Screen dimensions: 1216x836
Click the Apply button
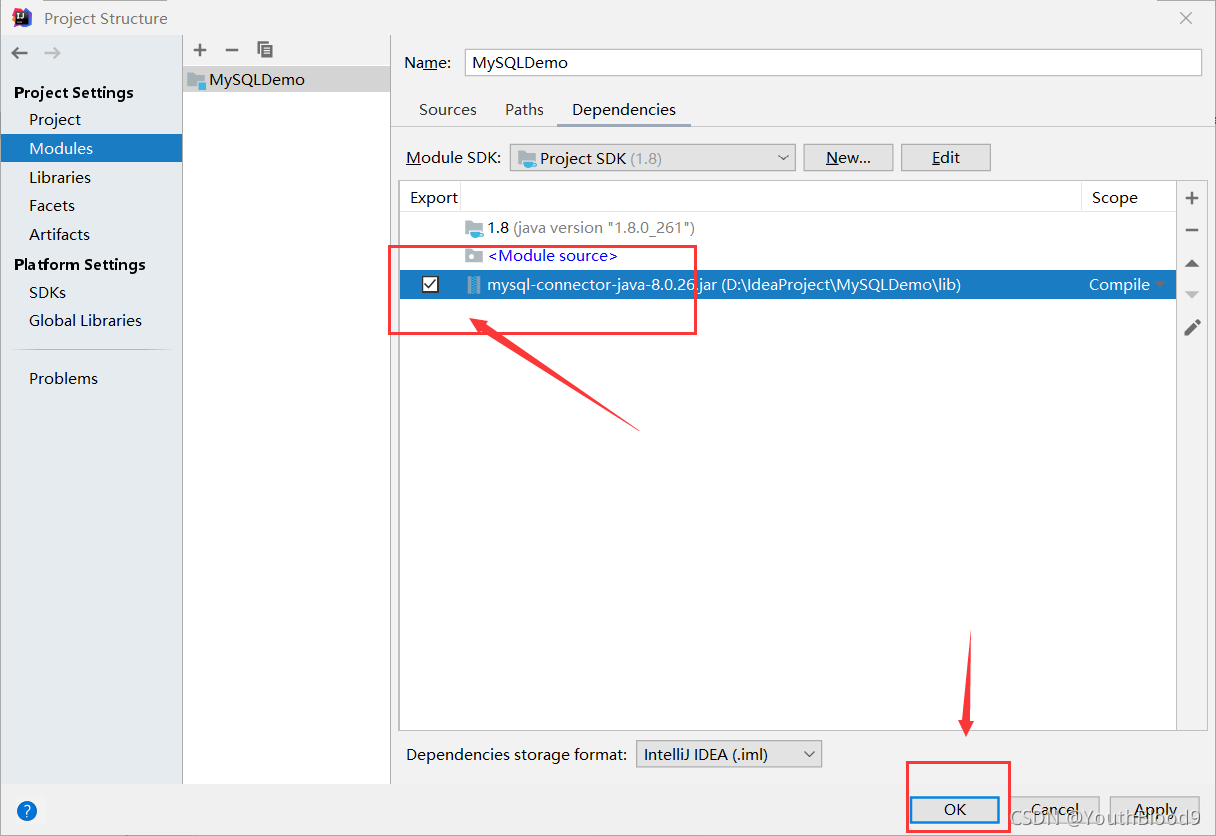[1155, 809]
